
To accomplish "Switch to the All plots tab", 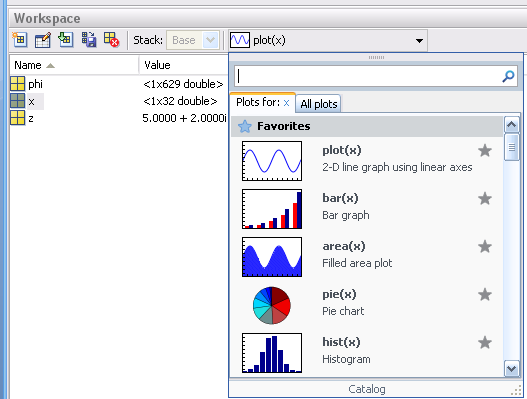I will (x=319, y=104).
